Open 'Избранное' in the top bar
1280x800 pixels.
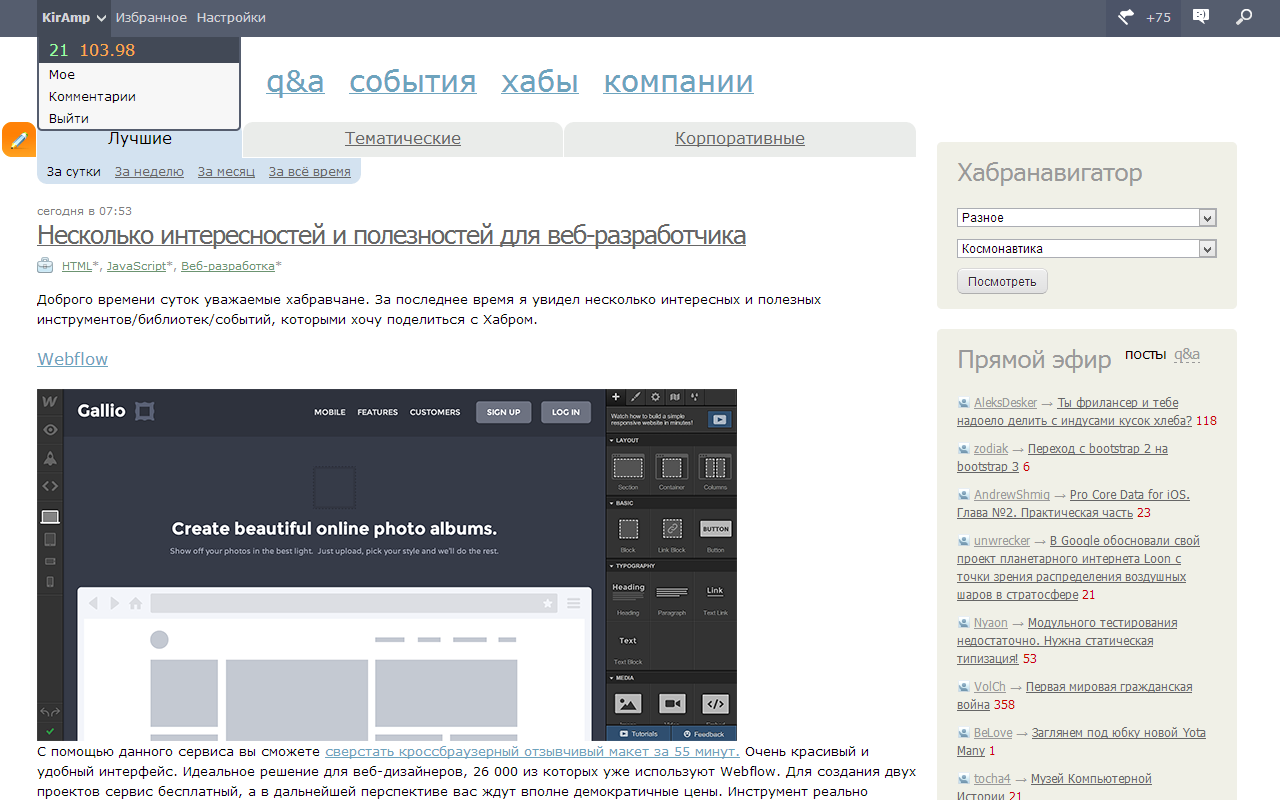(x=151, y=17)
